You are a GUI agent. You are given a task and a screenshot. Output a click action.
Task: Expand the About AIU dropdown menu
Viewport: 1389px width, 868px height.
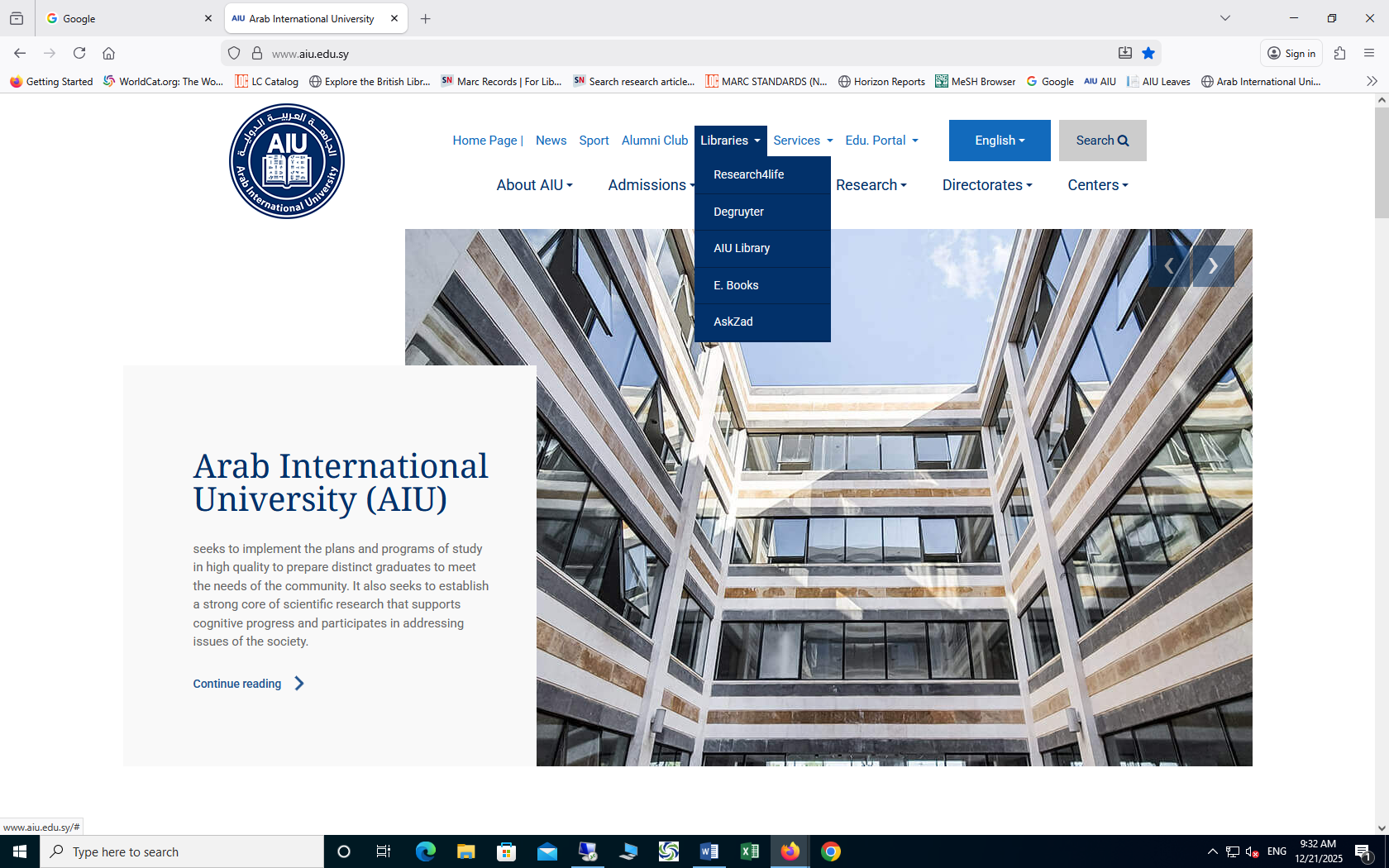pyautogui.click(x=534, y=185)
